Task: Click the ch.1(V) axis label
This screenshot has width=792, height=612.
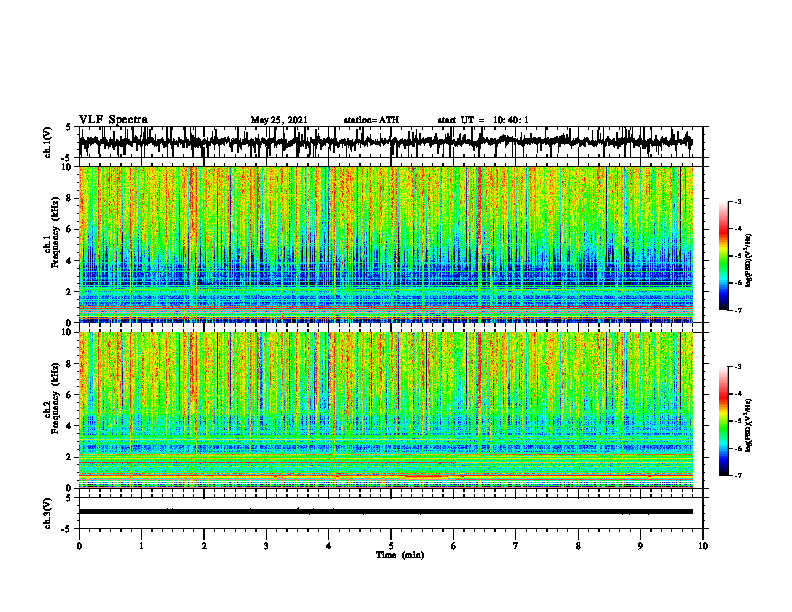Action: coord(48,142)
